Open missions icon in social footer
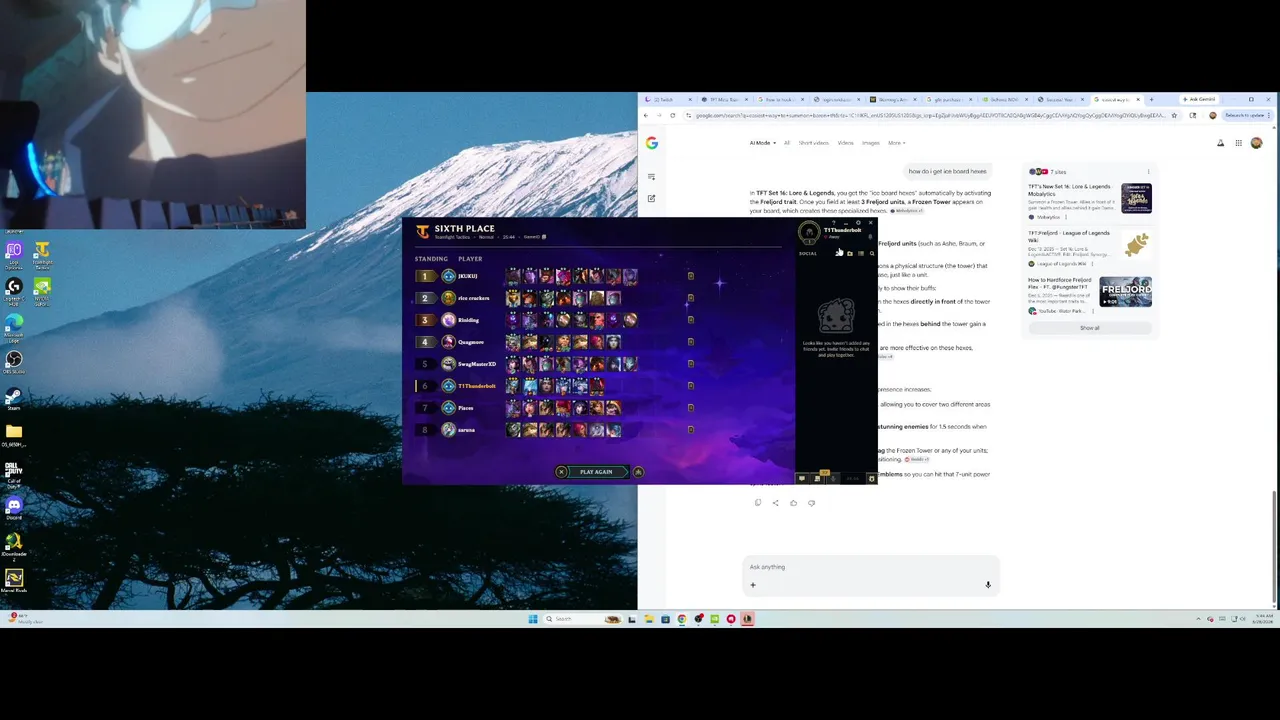Screen dimensions: 1280x720 pos(817,478)
